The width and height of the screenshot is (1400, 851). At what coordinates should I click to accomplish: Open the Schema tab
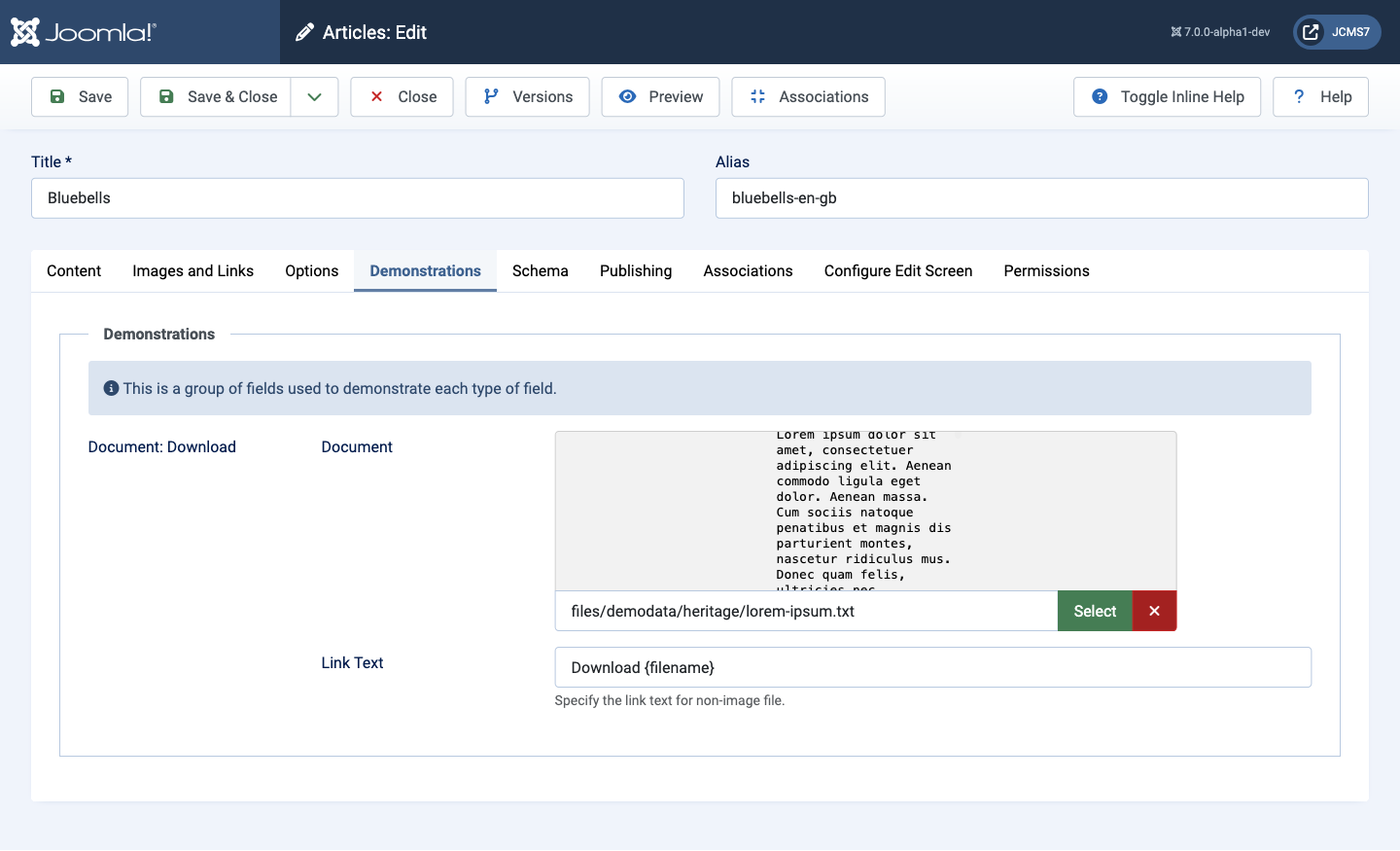pos(541,270)
